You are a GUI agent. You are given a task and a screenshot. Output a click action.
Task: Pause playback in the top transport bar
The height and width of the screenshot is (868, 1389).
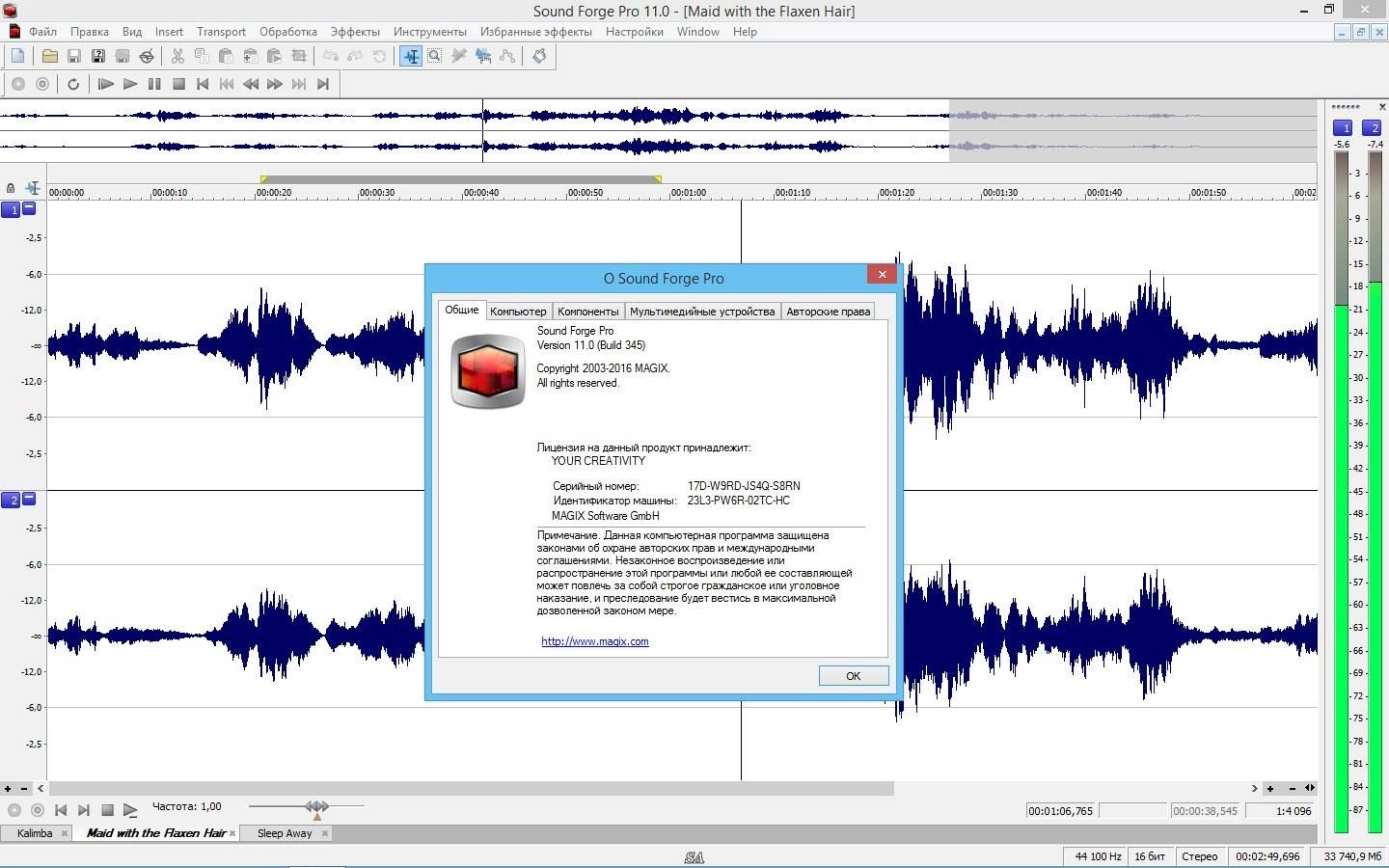click(154, 84)
